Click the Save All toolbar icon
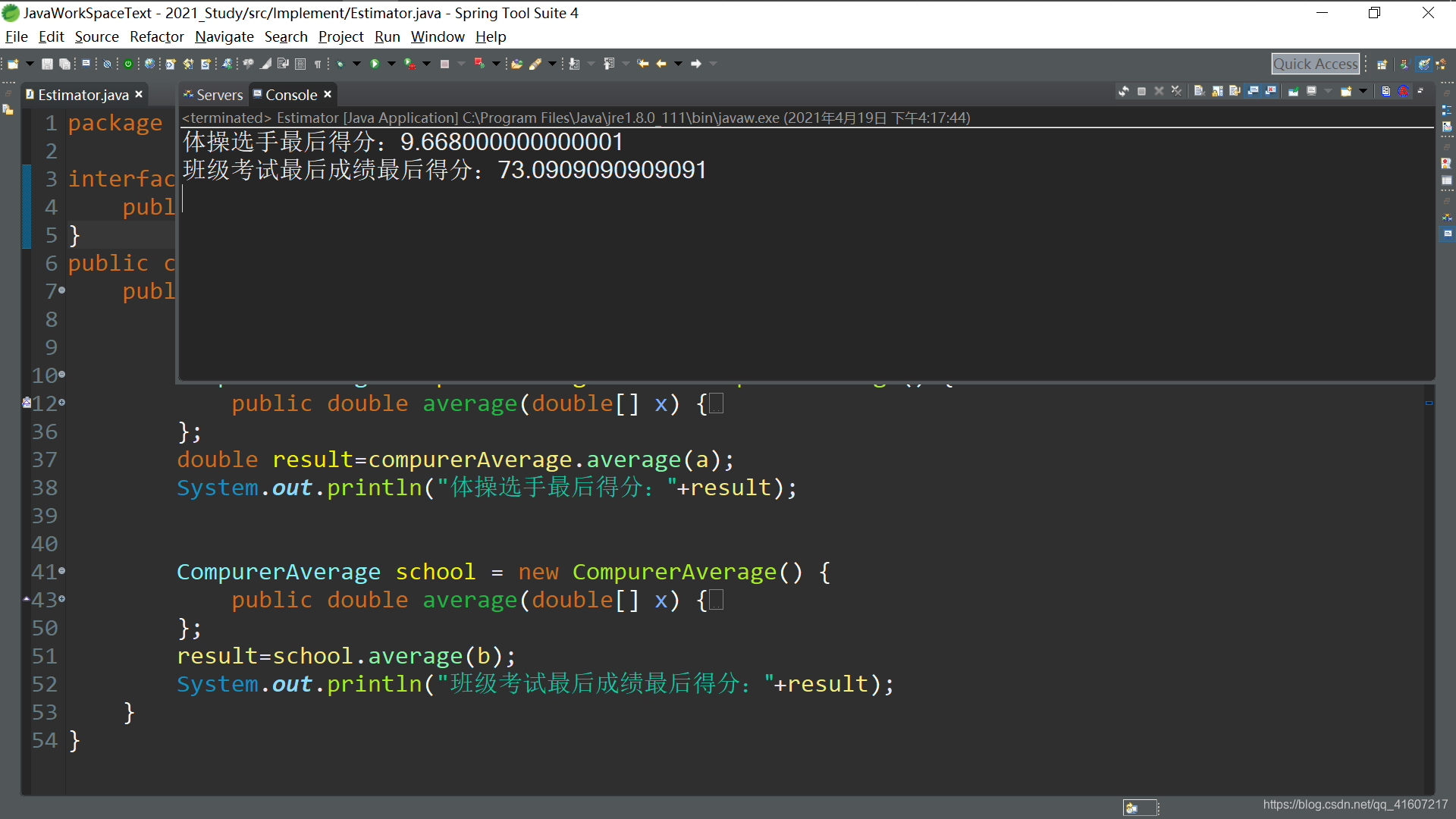This screenshot has height=819, width=1456. pyautogui.click(x=64, y=64)
